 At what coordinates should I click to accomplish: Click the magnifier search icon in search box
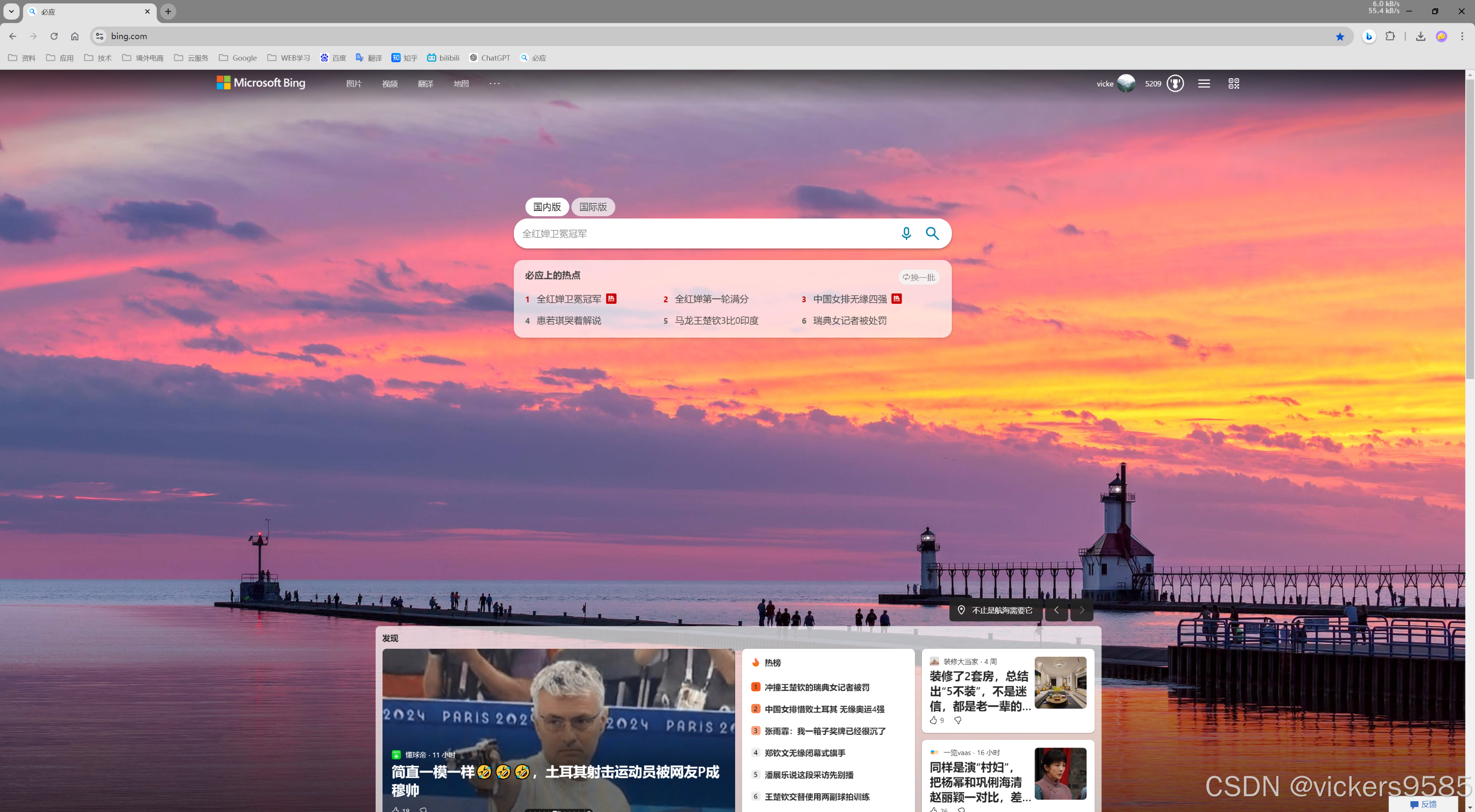click(x=932, y=233)
